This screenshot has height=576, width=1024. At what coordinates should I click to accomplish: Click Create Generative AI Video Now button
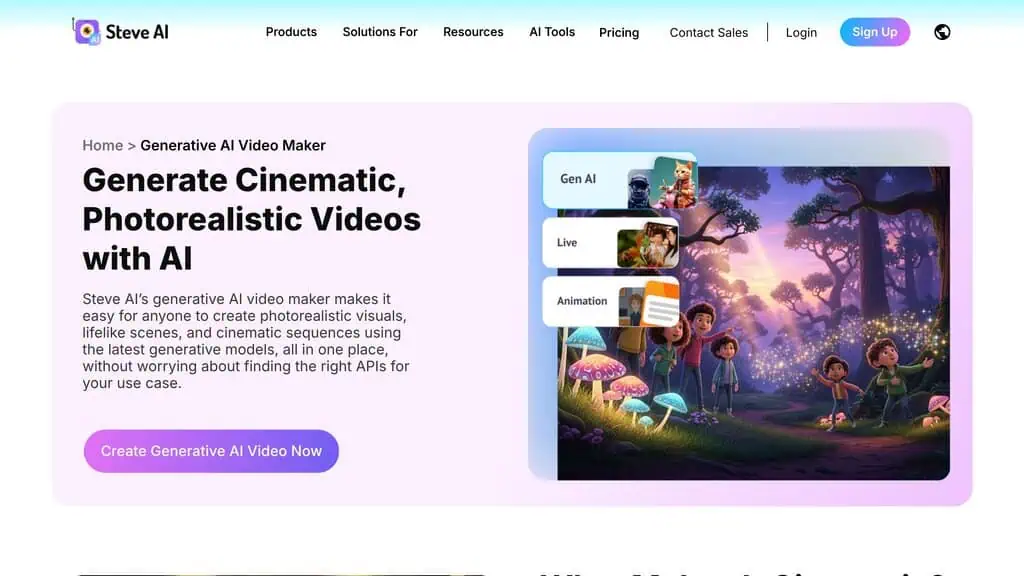(x=211, y=451)
